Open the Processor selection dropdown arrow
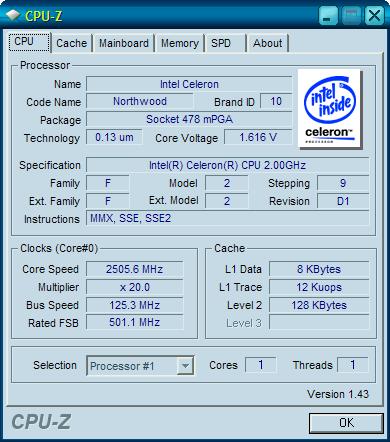Image resolution: width=390 pixels, height=442 pixels. tap(185, 366)
